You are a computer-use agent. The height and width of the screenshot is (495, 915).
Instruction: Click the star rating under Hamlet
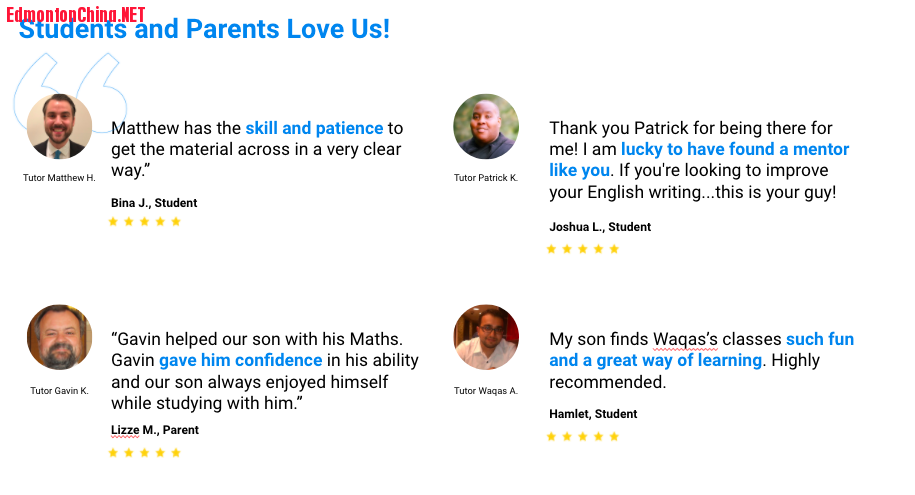582,437
